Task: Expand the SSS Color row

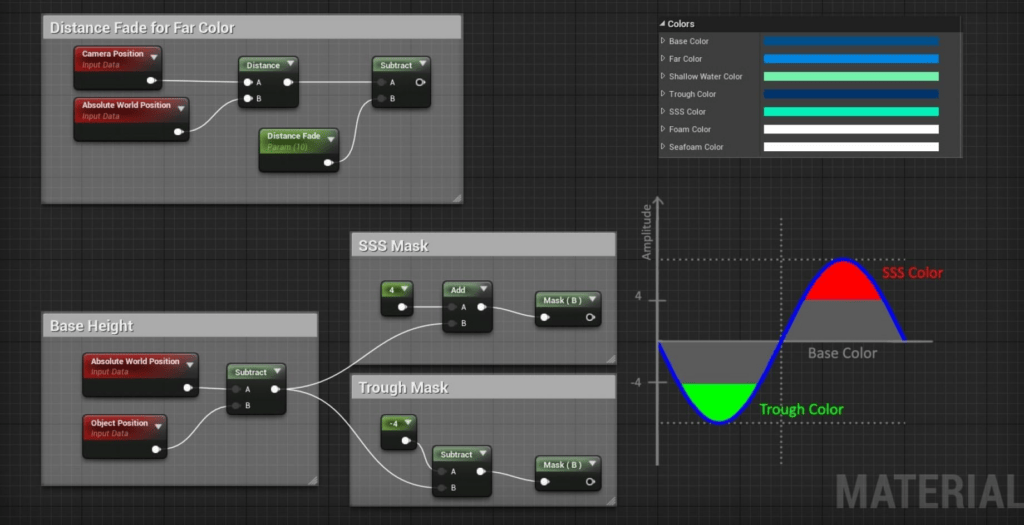Action: point(663,111)
